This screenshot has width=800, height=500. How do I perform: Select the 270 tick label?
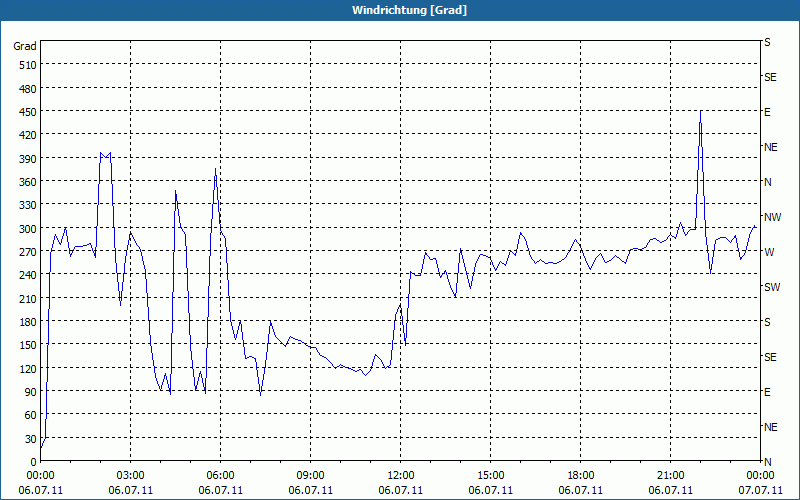28,252
